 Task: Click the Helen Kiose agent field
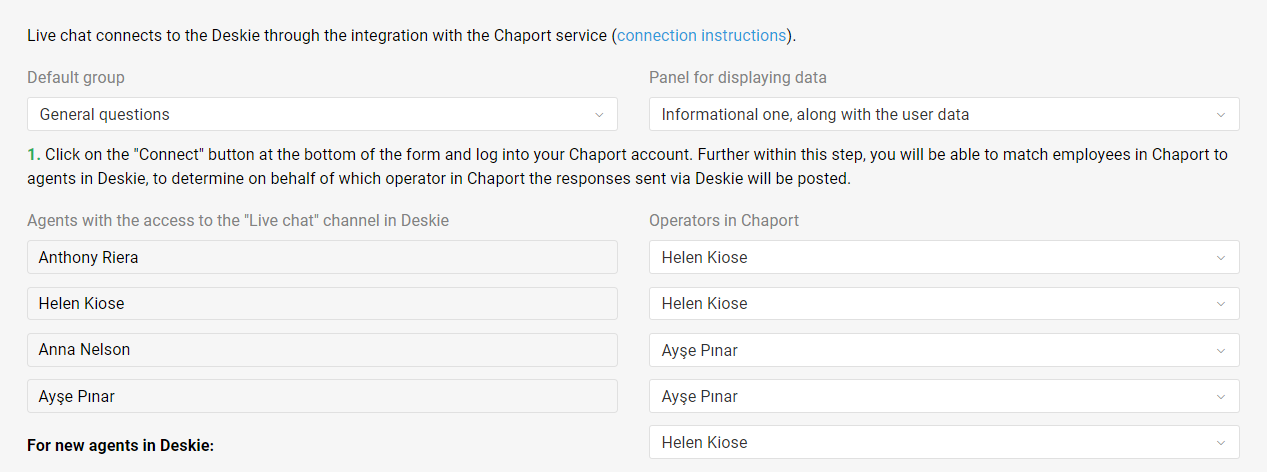tap(322, 303)
